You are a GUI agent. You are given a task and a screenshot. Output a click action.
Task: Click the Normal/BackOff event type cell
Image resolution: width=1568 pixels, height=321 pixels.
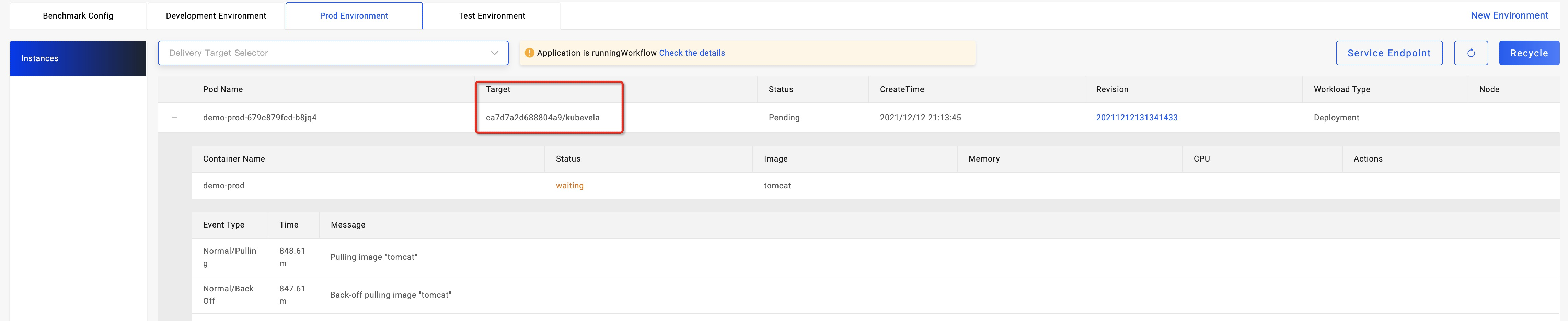click(x=228, y=295)
